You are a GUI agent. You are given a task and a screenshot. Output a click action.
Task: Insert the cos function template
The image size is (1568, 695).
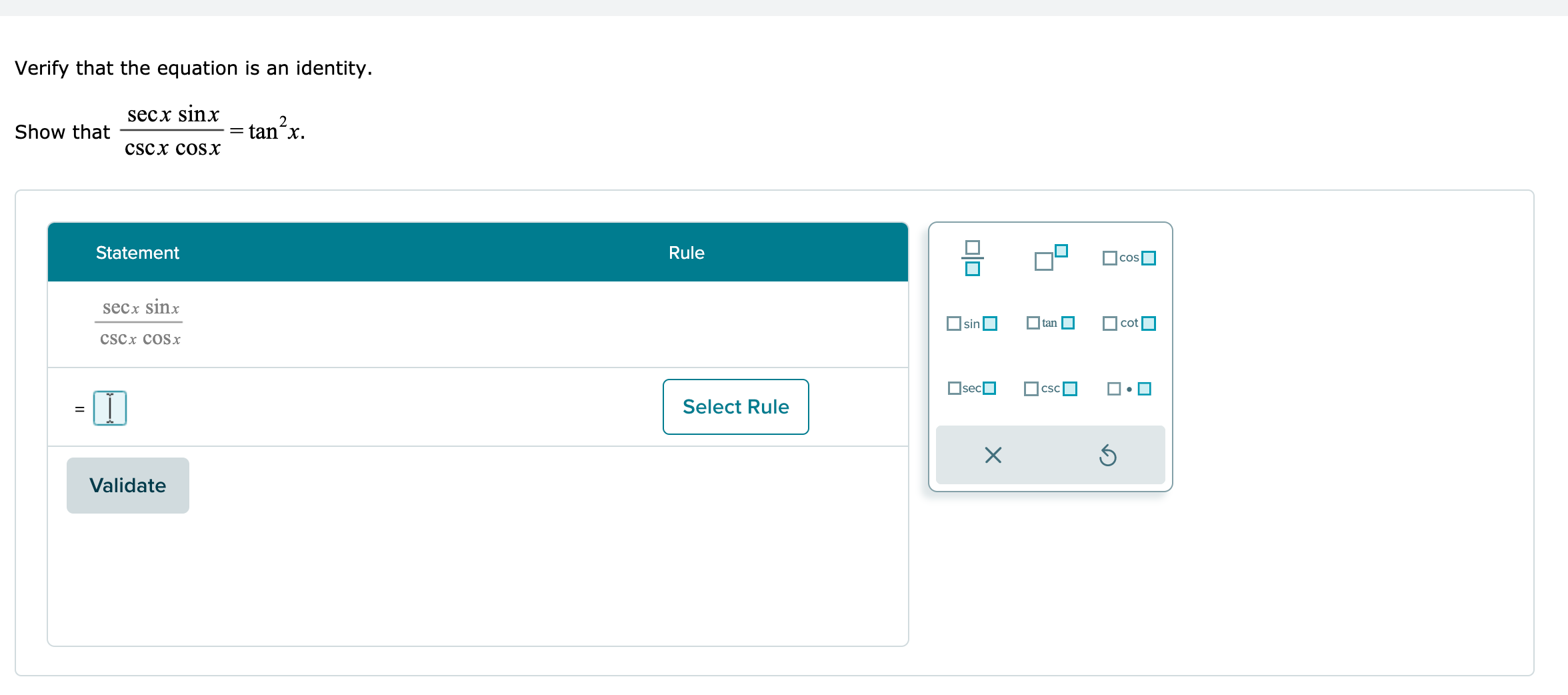(x=1129, y=257)
